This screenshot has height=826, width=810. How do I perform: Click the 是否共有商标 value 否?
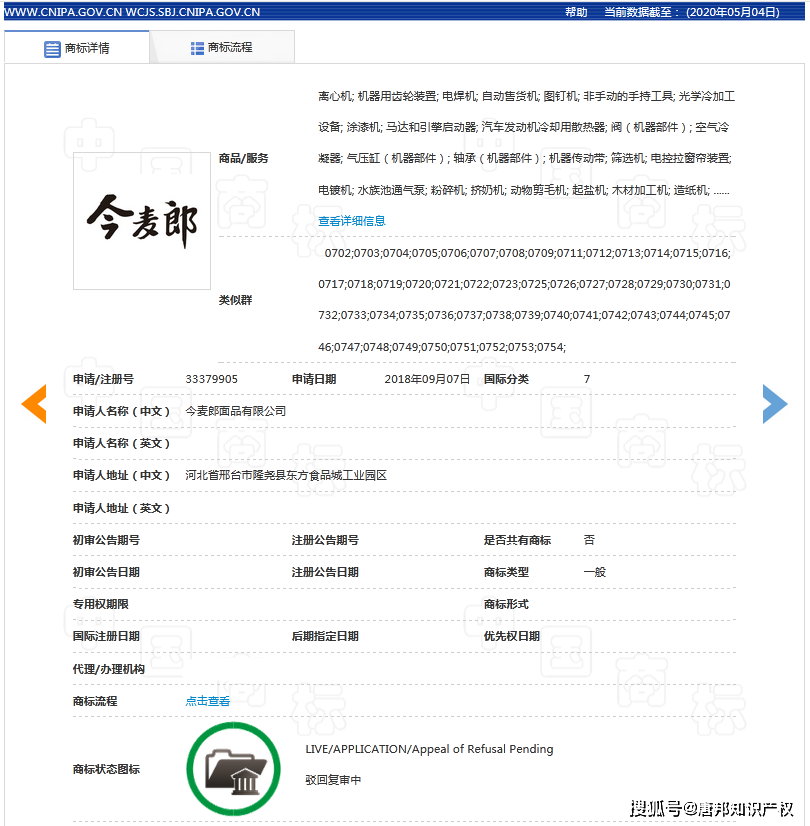589,540
